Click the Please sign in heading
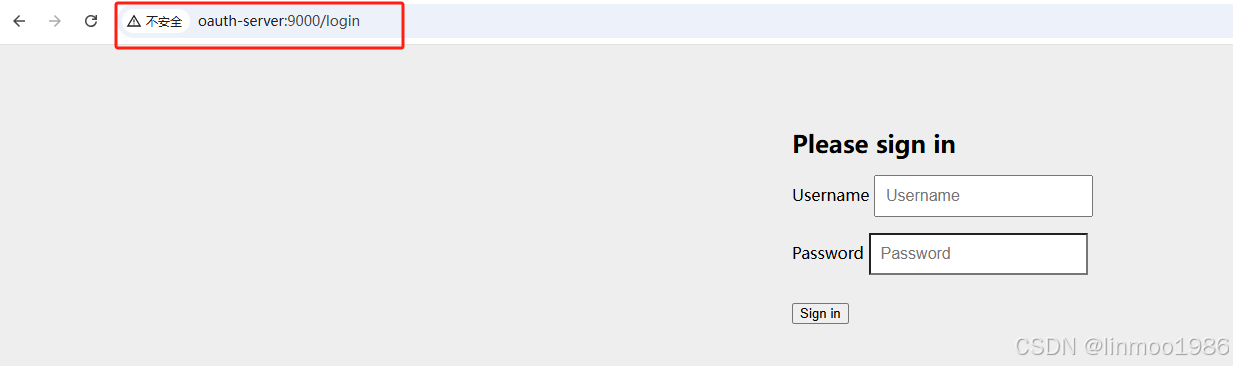 tap(874, 145)
